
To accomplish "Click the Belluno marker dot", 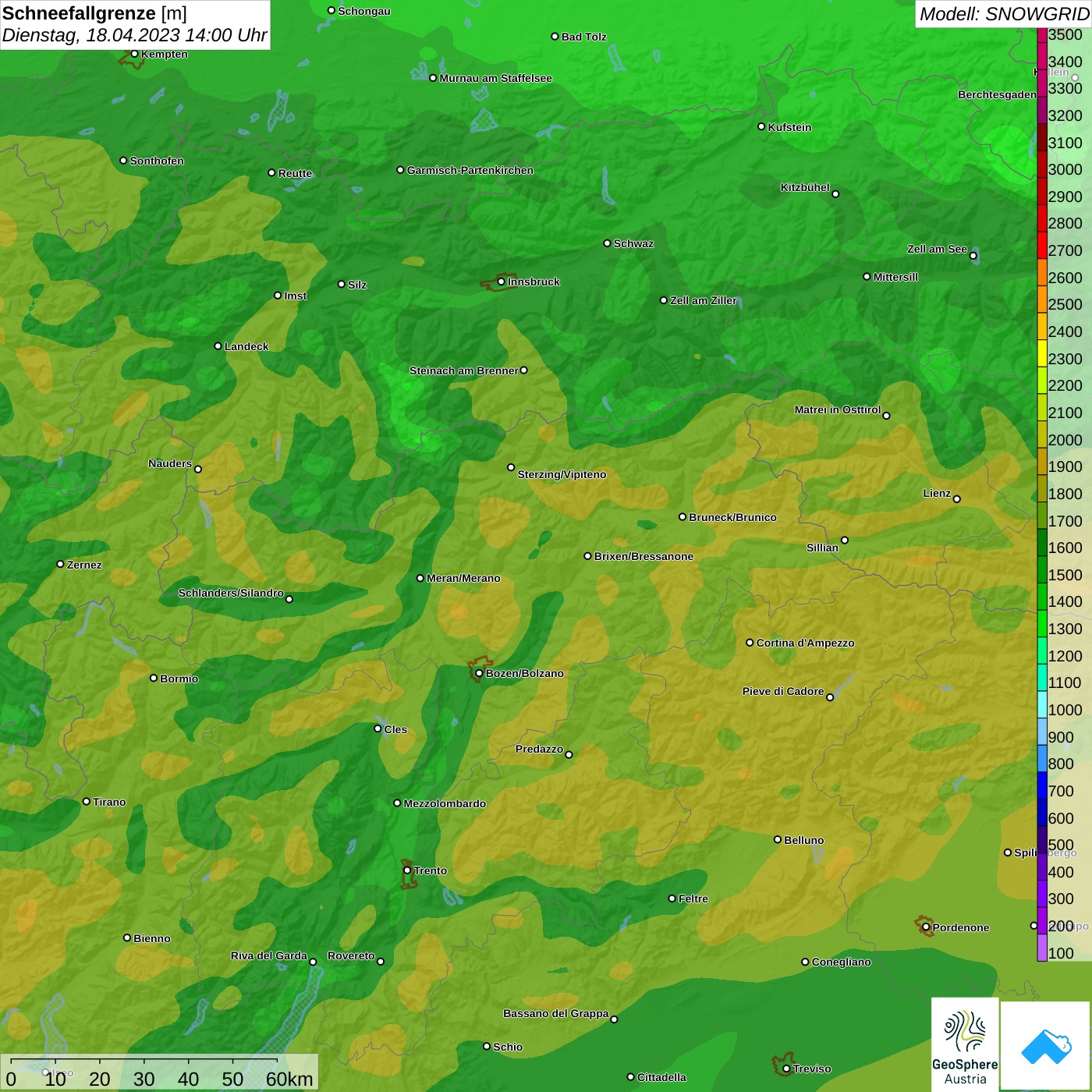I will click(x=777, y=839).
